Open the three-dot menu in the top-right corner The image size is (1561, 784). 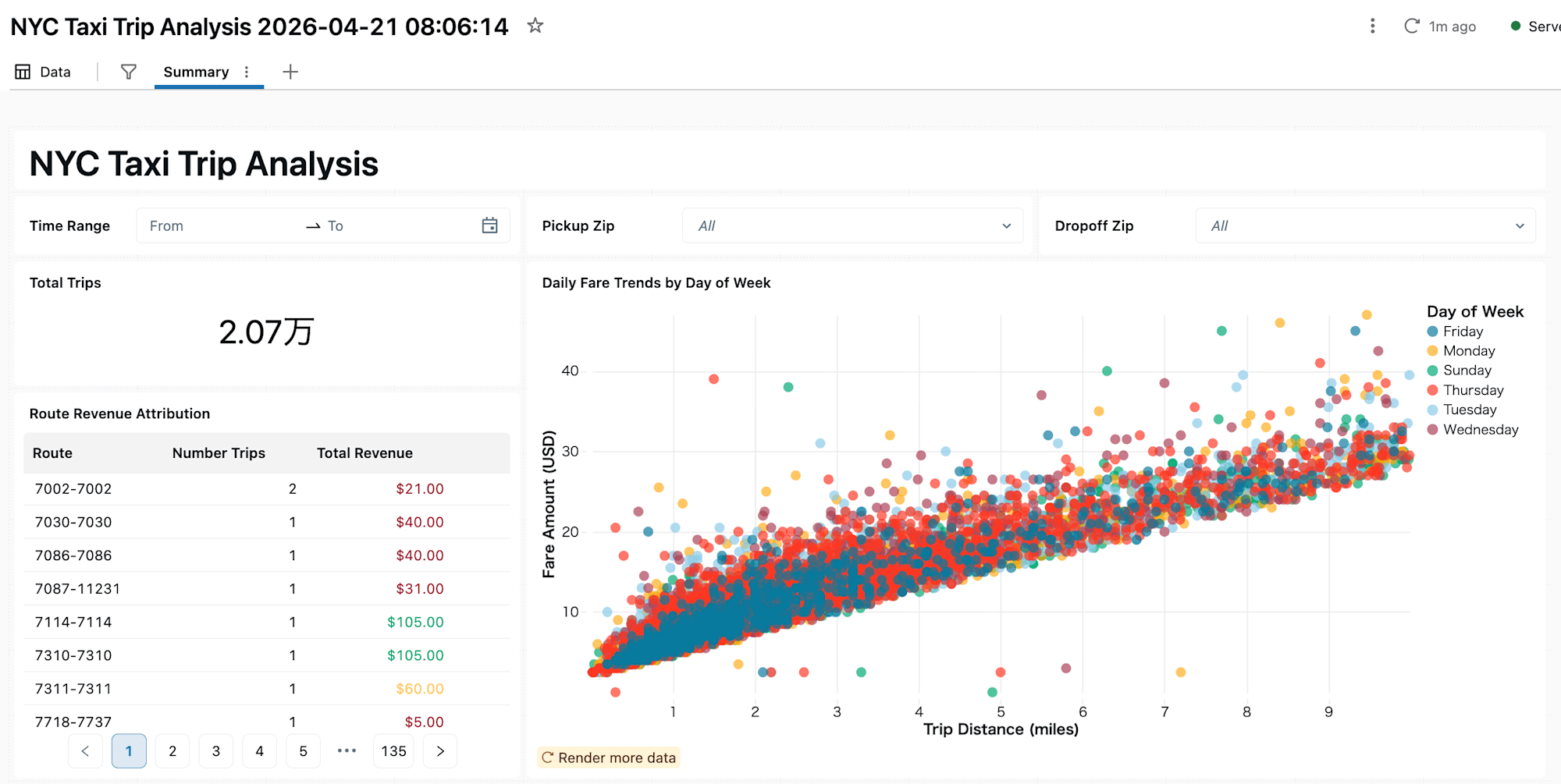[x=1371, y=26]
